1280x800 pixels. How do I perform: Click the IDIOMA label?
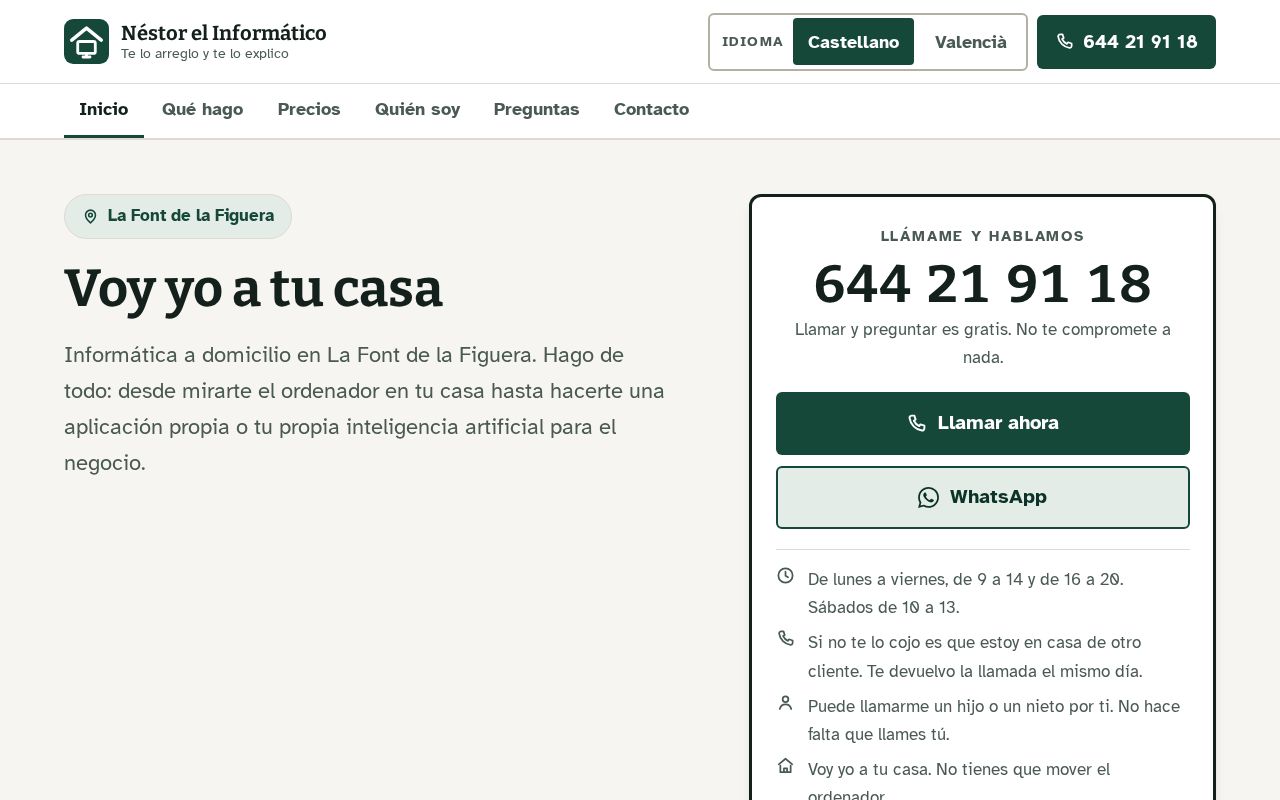[753, 42]
